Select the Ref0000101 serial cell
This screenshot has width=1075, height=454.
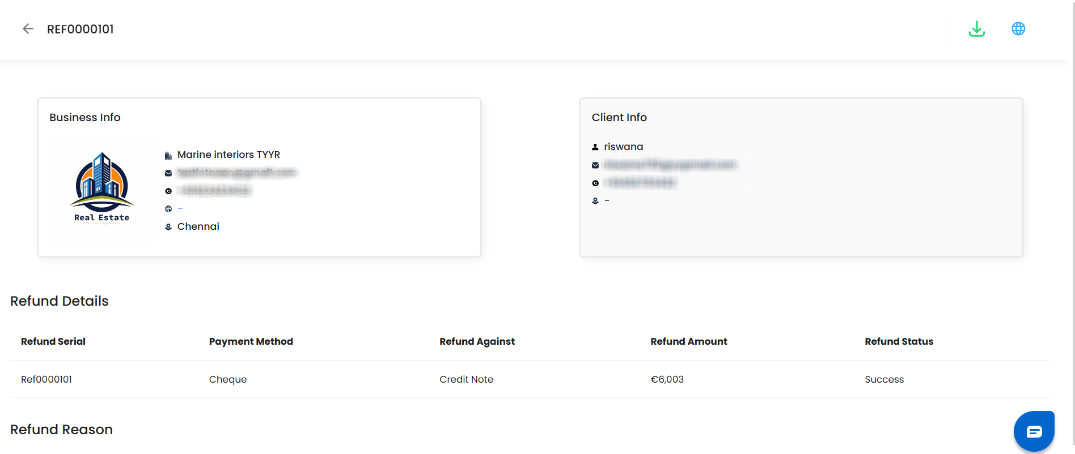(46, 380)
